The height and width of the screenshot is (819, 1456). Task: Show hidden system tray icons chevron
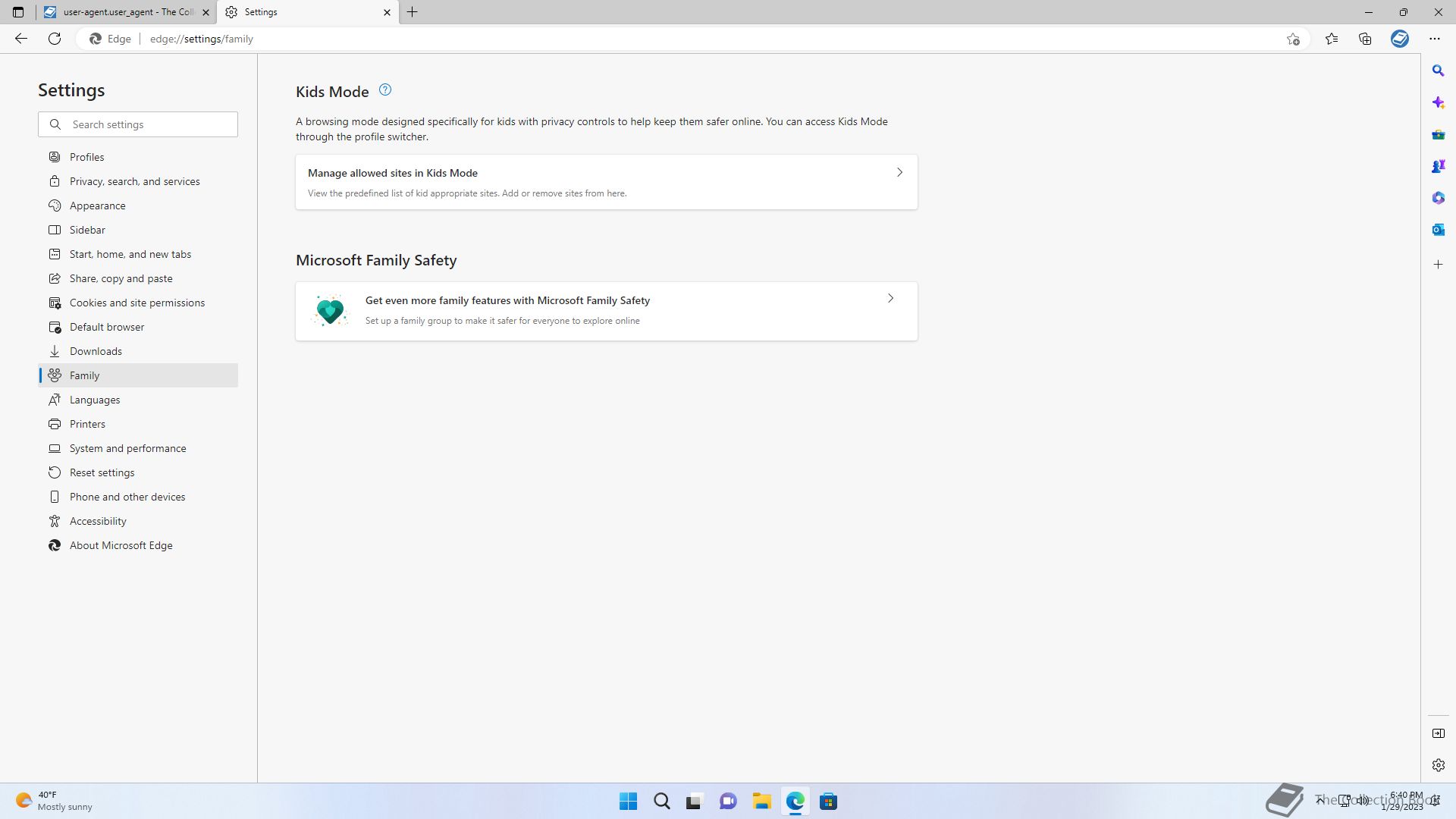(1319, 801)
